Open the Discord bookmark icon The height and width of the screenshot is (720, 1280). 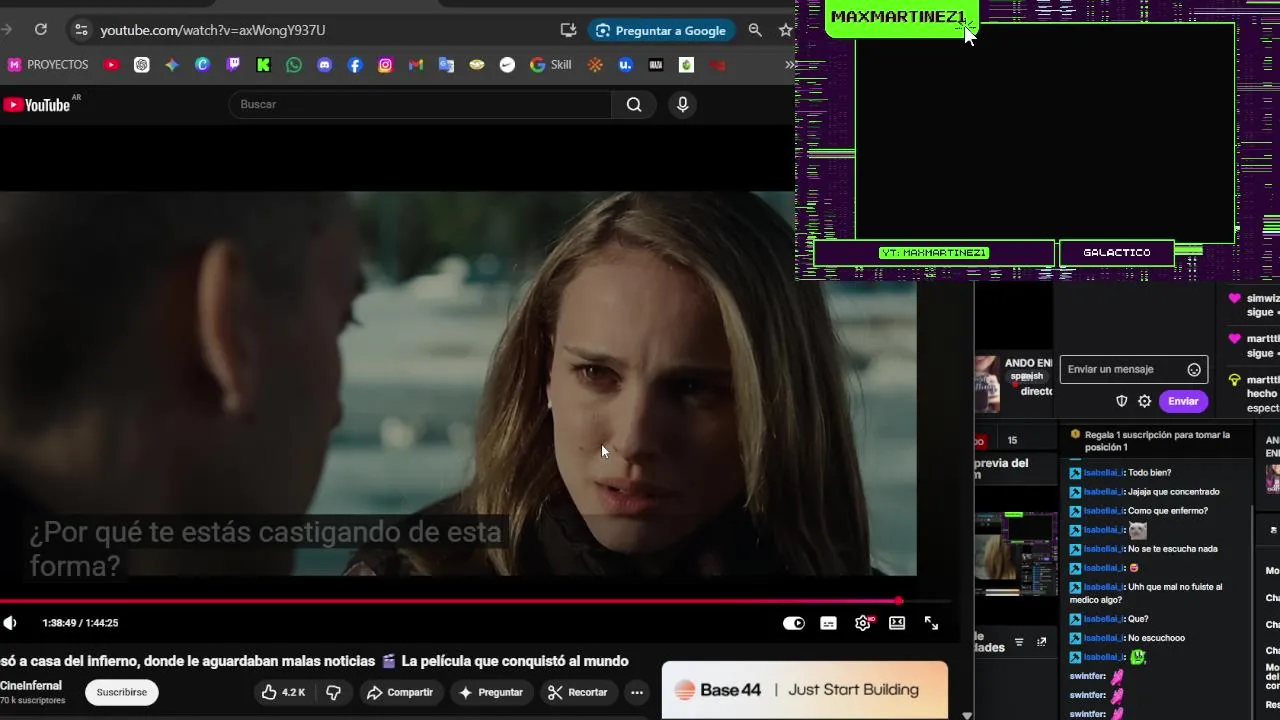point(324,65)
